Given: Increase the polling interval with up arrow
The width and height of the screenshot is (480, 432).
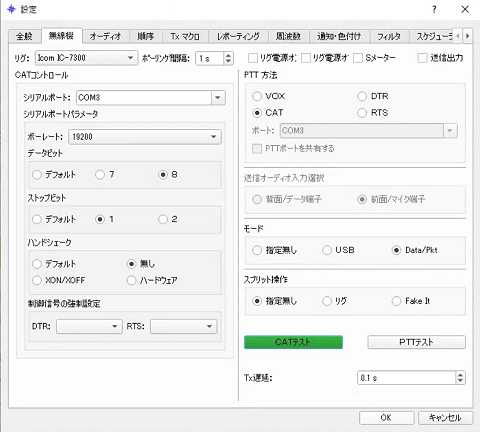Looking at the screenshot, I should point(228,55).
